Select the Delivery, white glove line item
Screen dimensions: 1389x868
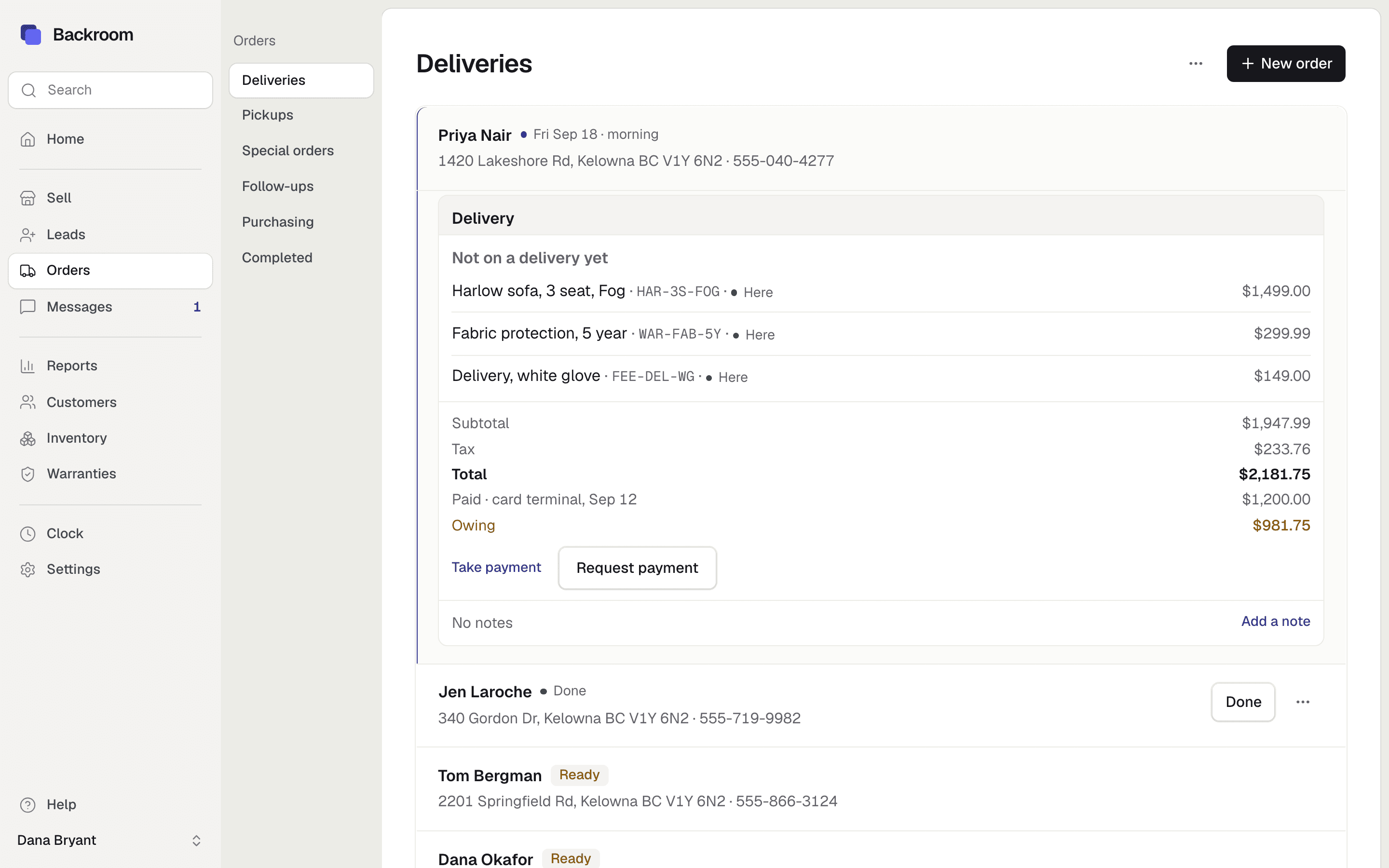(881, 376)
